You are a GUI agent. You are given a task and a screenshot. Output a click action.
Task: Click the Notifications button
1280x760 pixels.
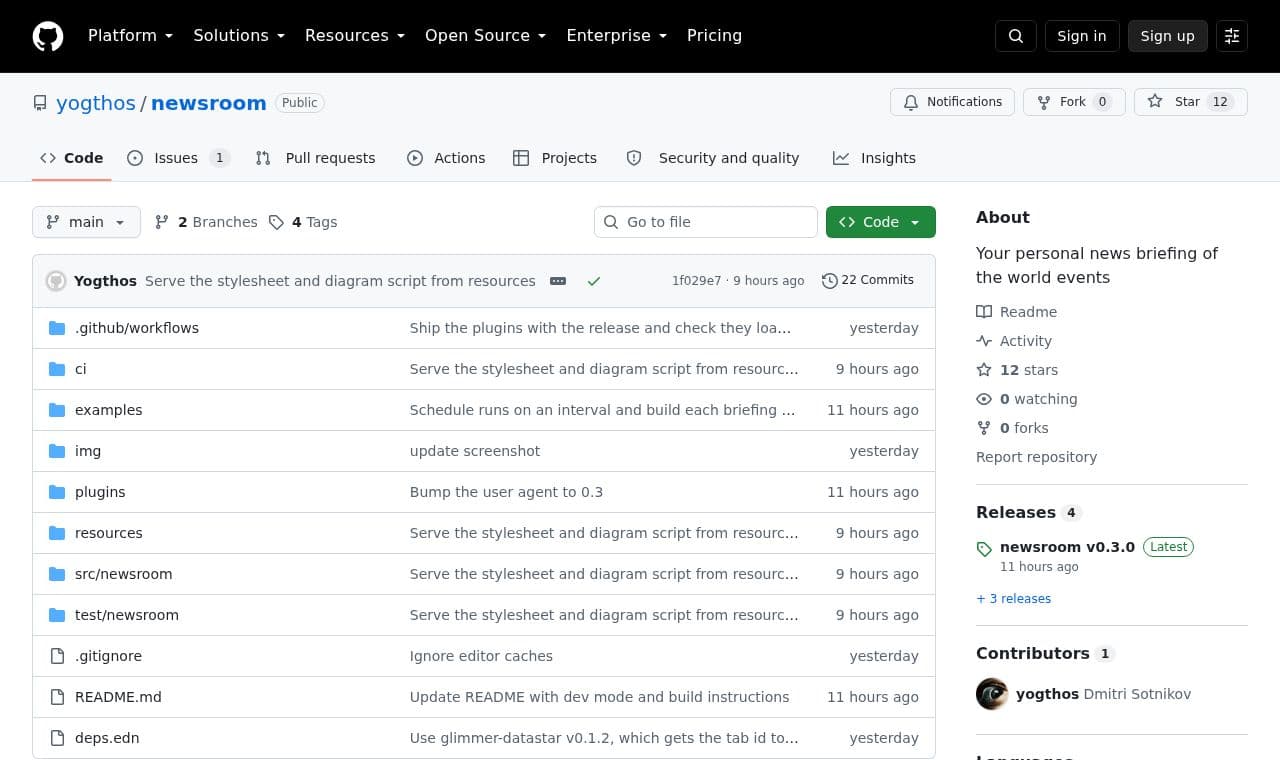953,102
